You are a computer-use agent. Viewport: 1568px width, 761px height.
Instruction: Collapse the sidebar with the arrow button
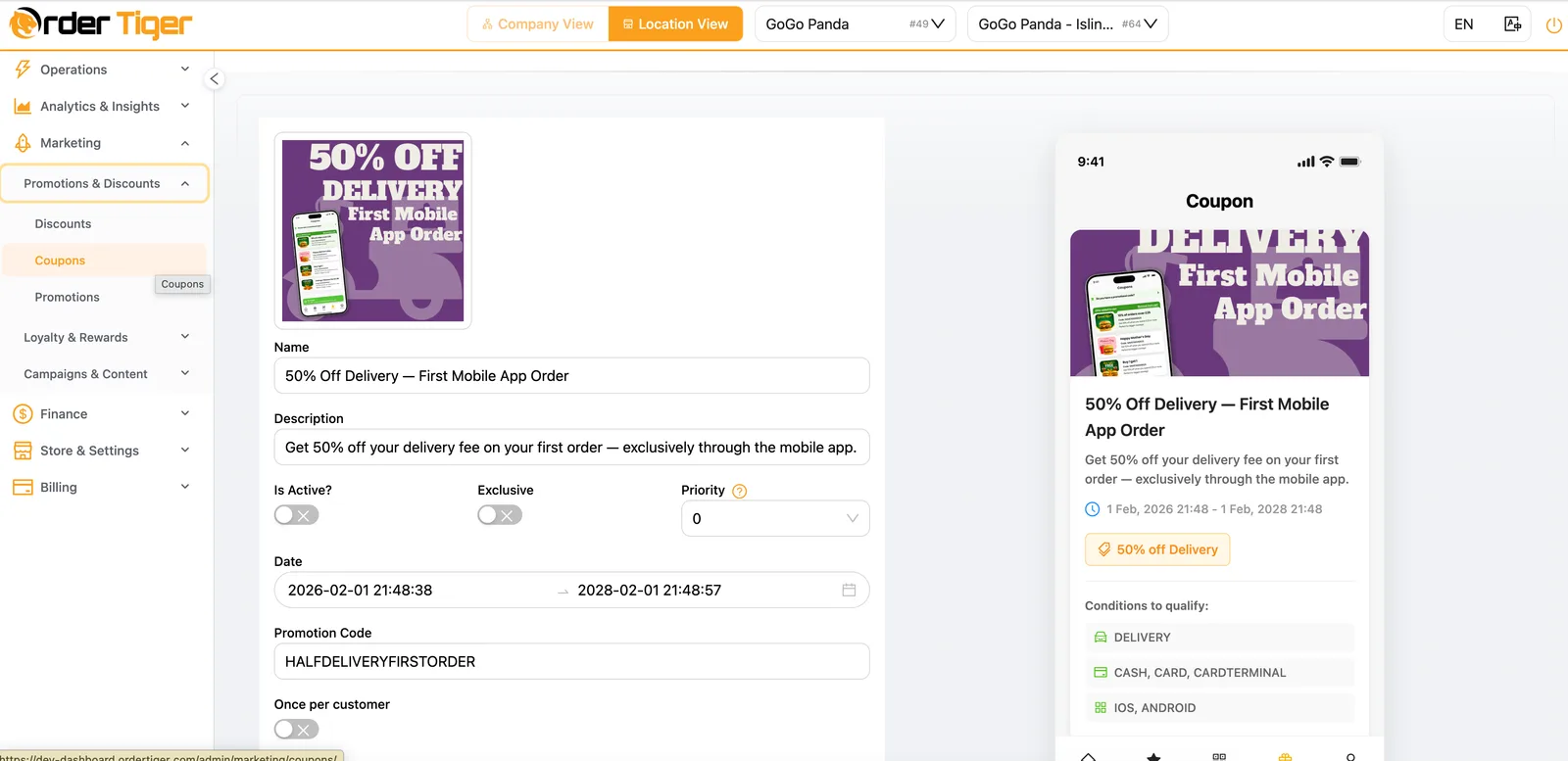tap(214, 79)
